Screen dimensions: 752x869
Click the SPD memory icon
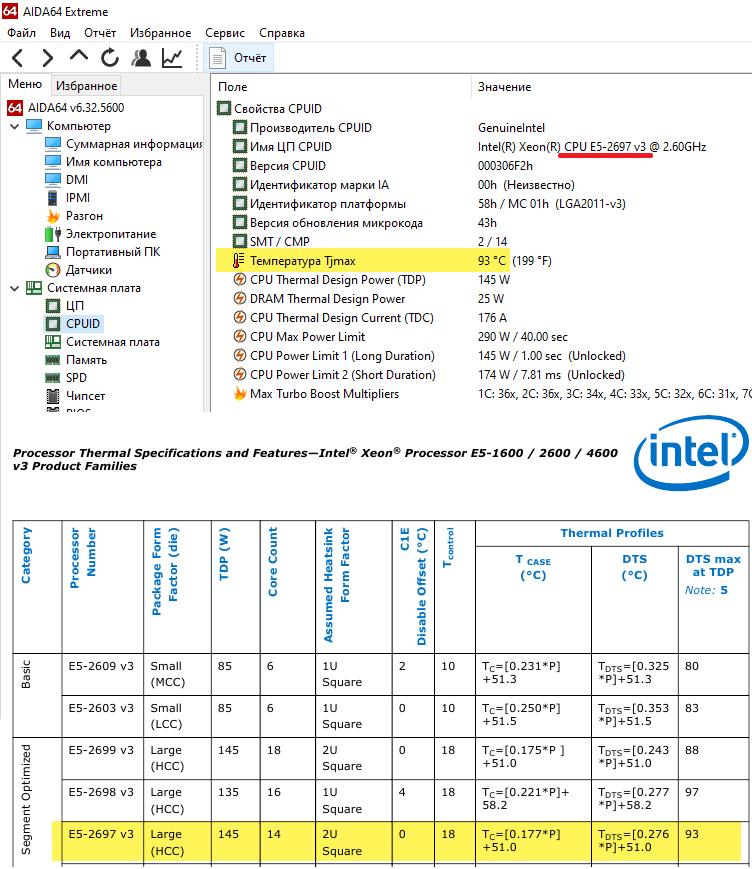[53, 378]
